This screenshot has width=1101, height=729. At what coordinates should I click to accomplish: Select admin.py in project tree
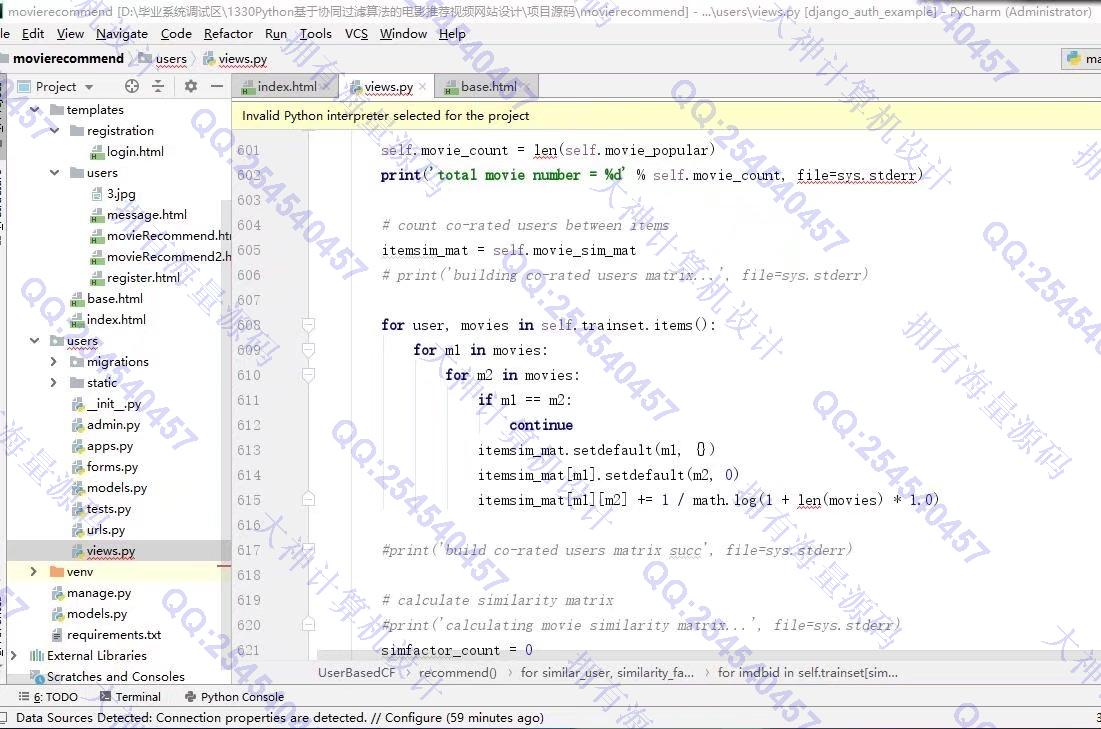coord(113,425)
